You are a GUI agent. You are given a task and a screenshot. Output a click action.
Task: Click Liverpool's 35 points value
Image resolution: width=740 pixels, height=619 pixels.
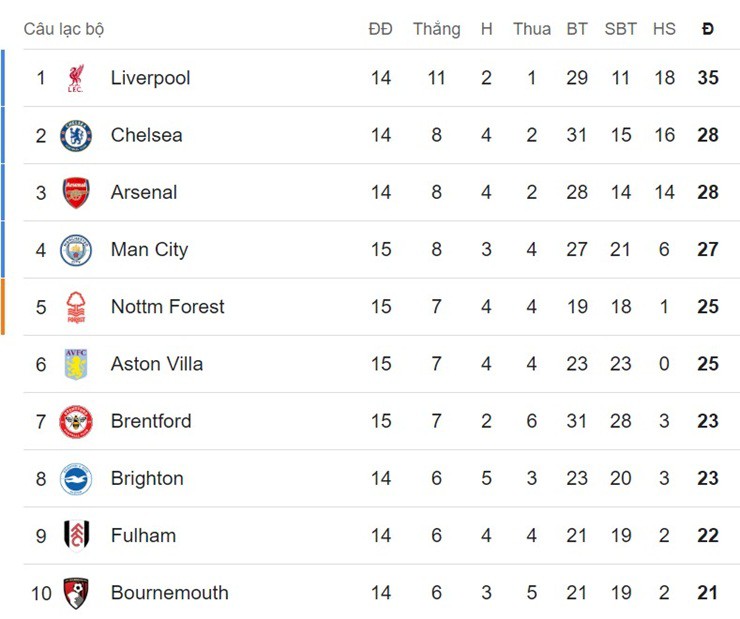(x=708, y=78)
